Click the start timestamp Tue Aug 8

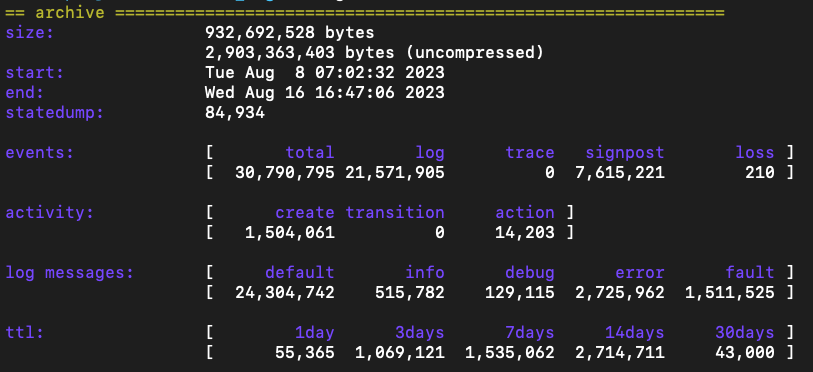[325, 72]
